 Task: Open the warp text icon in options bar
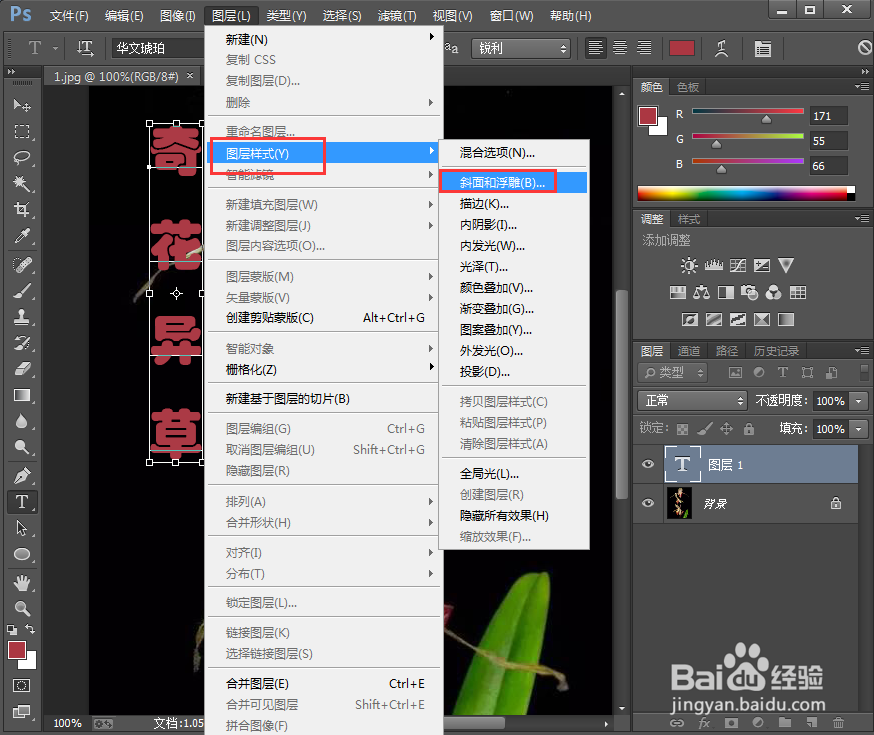coord(721,48)
